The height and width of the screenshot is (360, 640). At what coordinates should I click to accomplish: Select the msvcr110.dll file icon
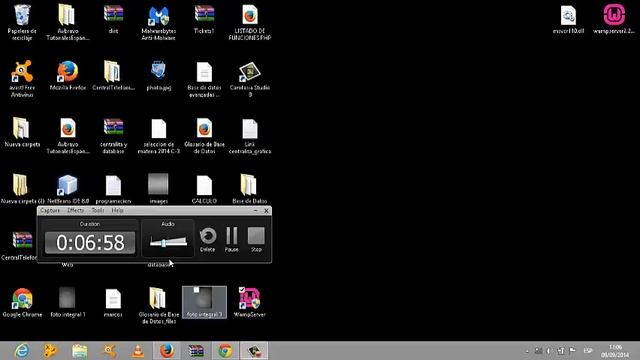(568, 19)
